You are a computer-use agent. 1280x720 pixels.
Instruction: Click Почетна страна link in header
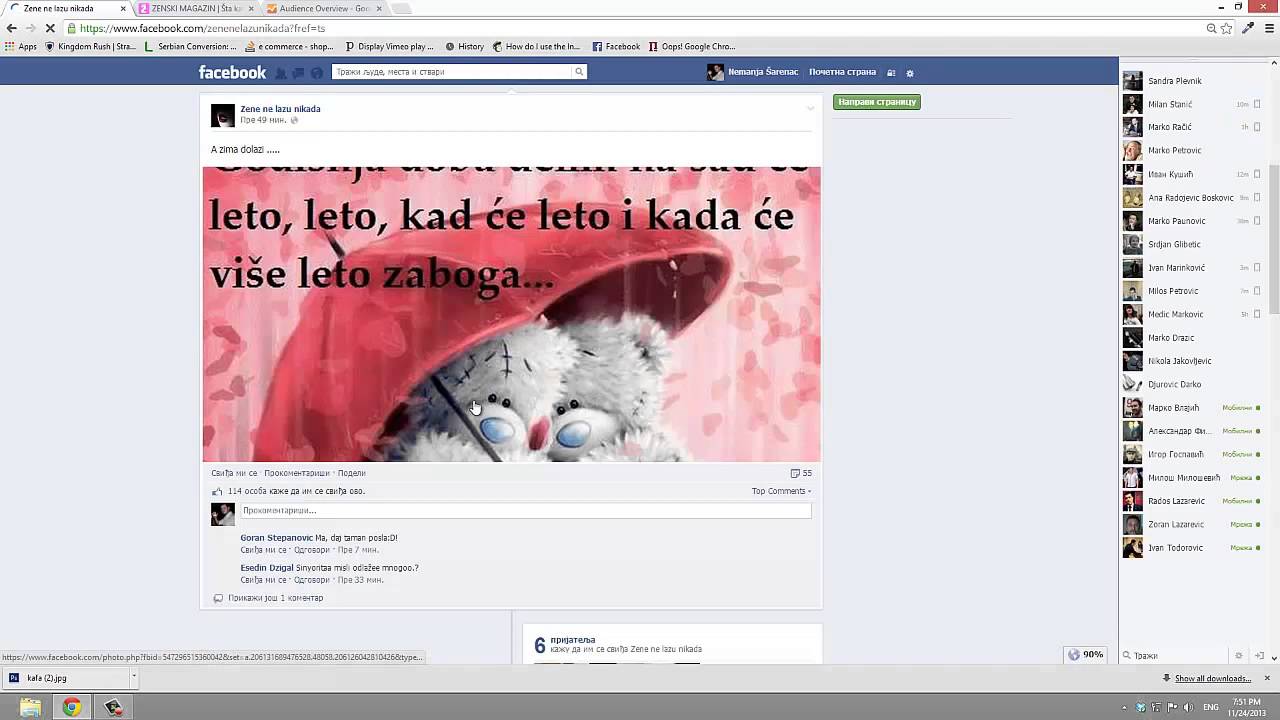click(x=842, y=72)
